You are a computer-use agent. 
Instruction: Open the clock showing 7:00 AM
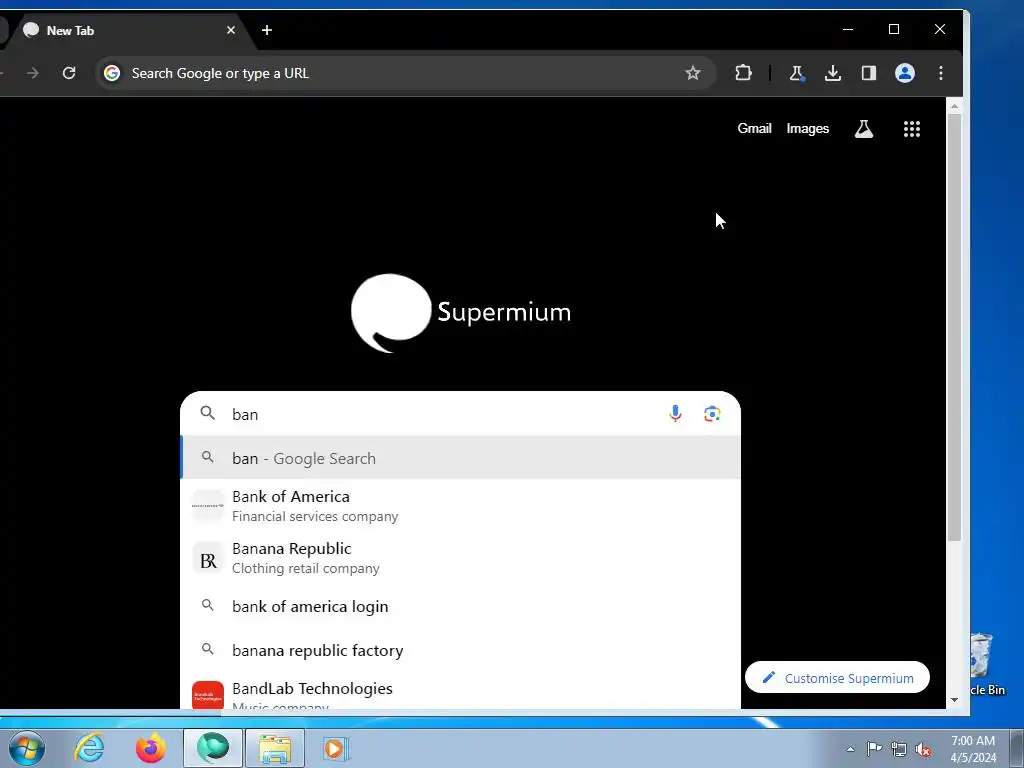click(973, 749)
